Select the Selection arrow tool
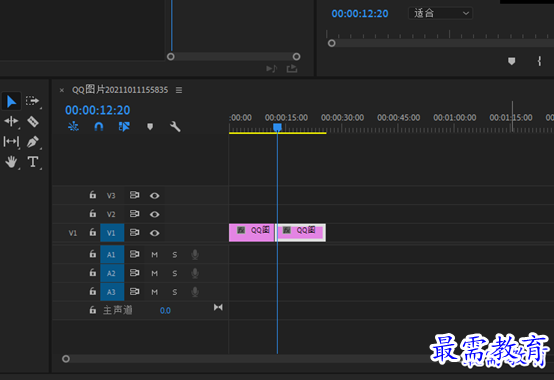 [x=11, y=101]
